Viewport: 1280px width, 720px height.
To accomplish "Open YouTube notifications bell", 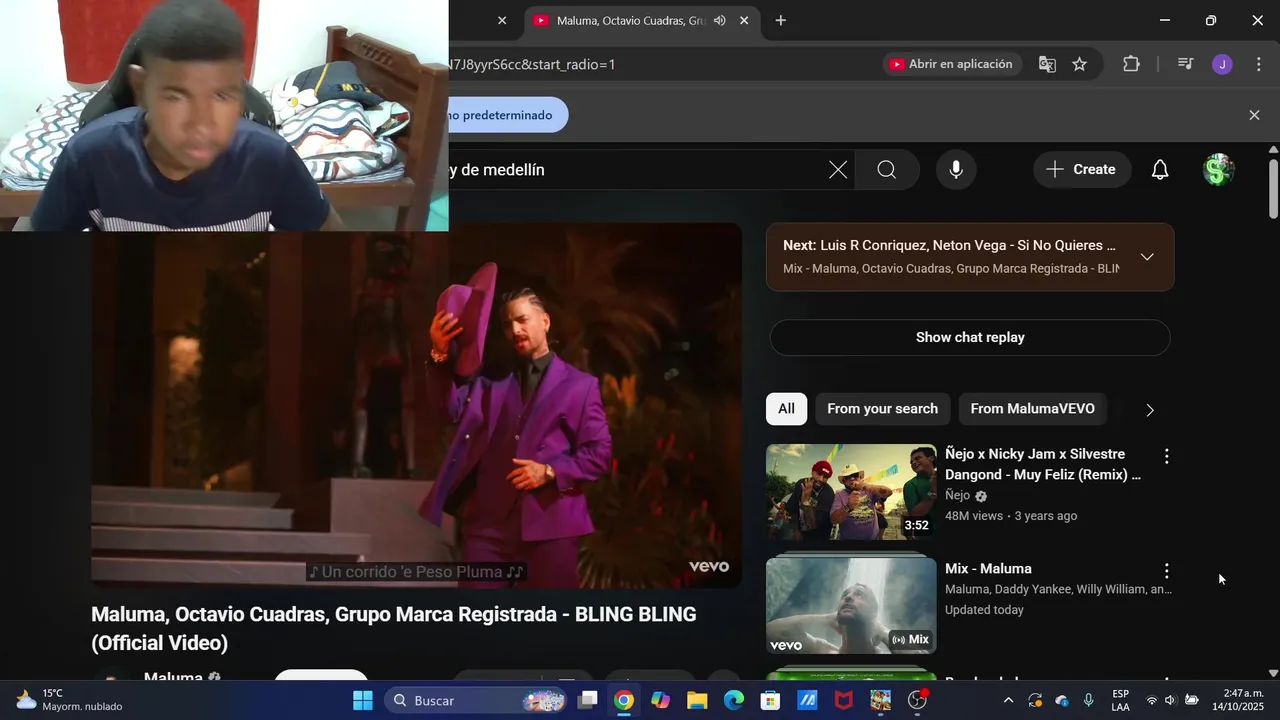I will (x=1160, y=170).
